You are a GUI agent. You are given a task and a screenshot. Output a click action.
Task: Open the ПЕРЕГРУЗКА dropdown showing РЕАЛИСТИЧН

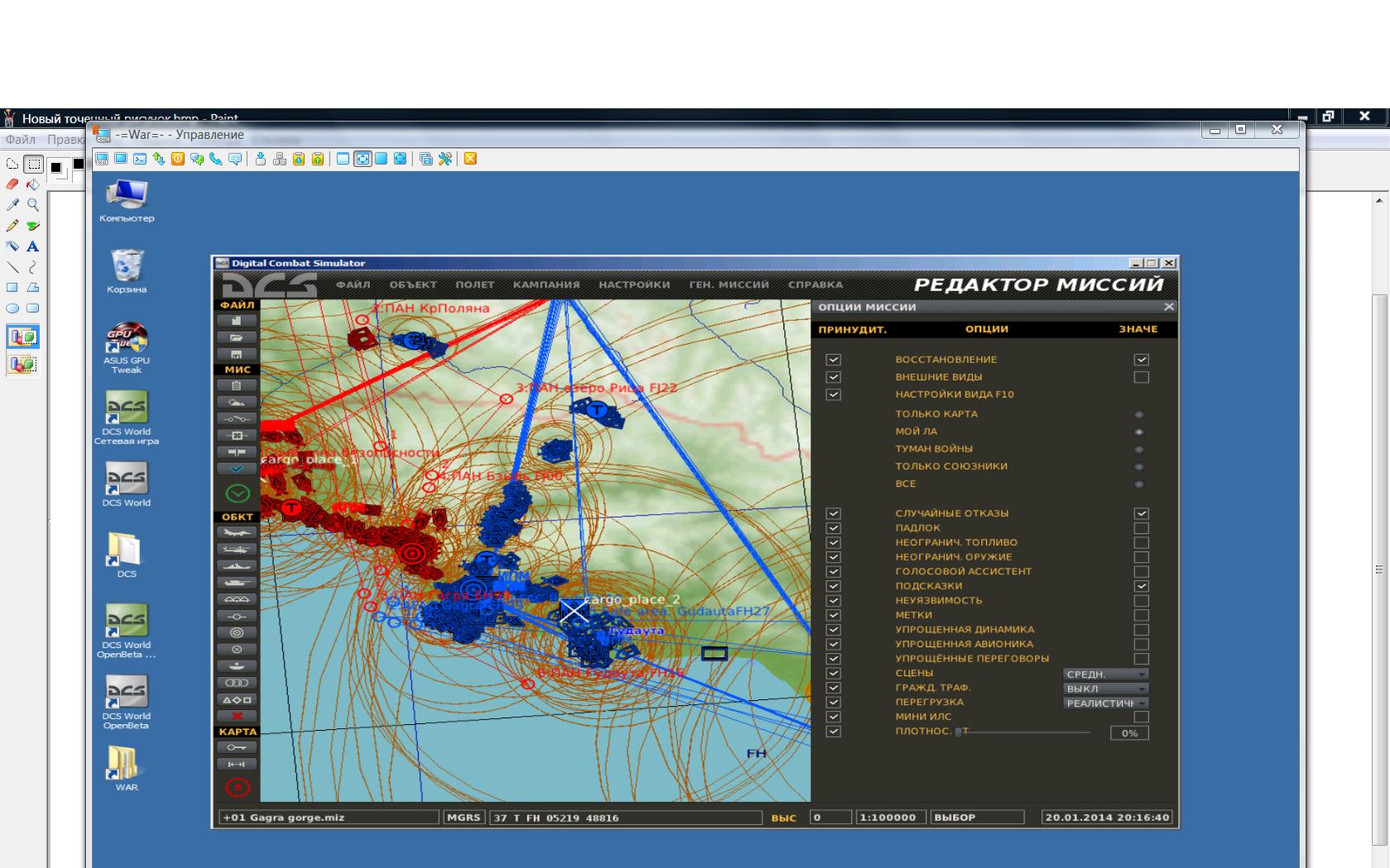[1105, 703]
